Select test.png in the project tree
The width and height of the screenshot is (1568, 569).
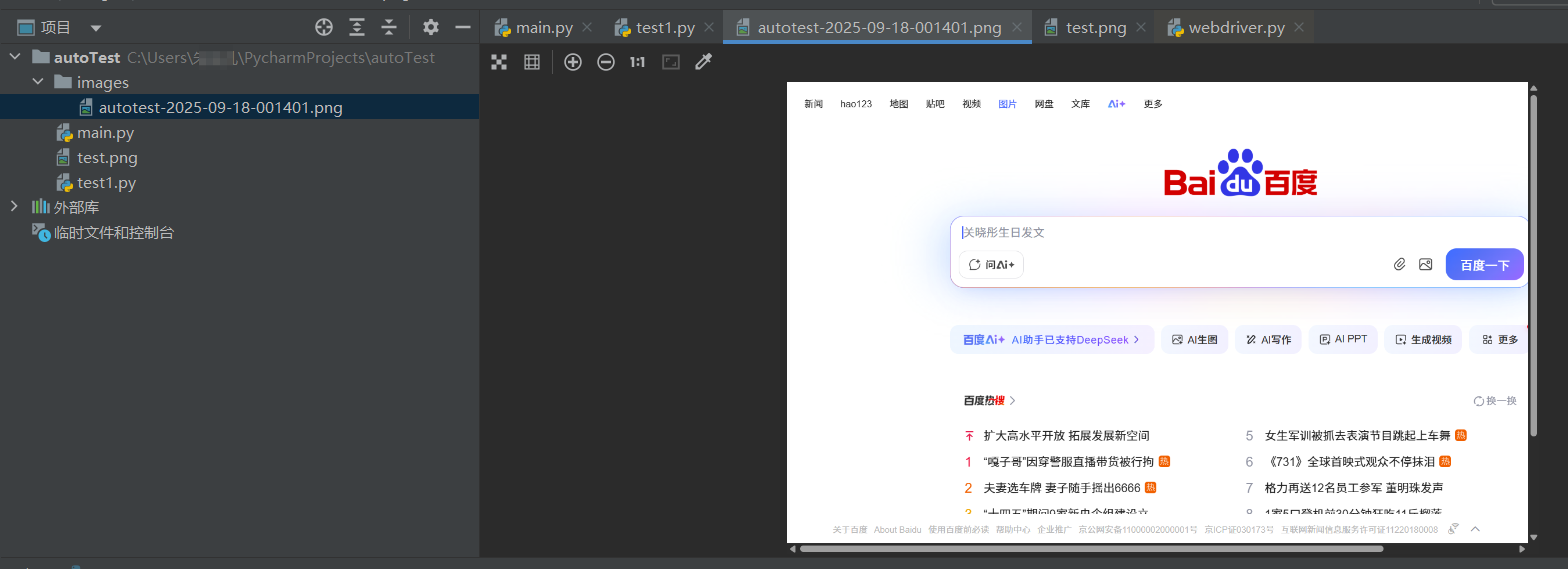[x=107, y=157]
